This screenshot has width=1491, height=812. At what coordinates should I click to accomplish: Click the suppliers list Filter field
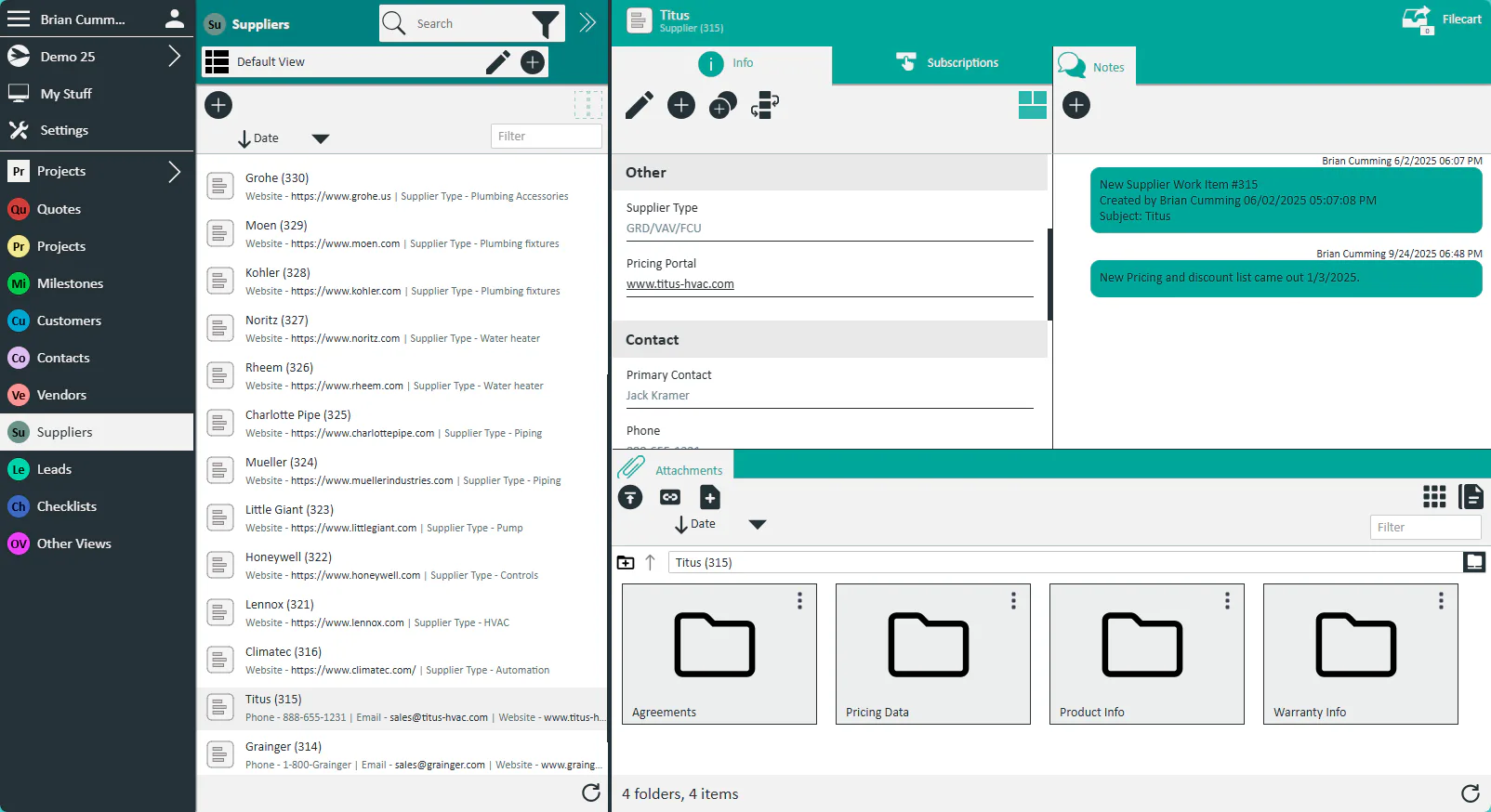click(546, 137)
